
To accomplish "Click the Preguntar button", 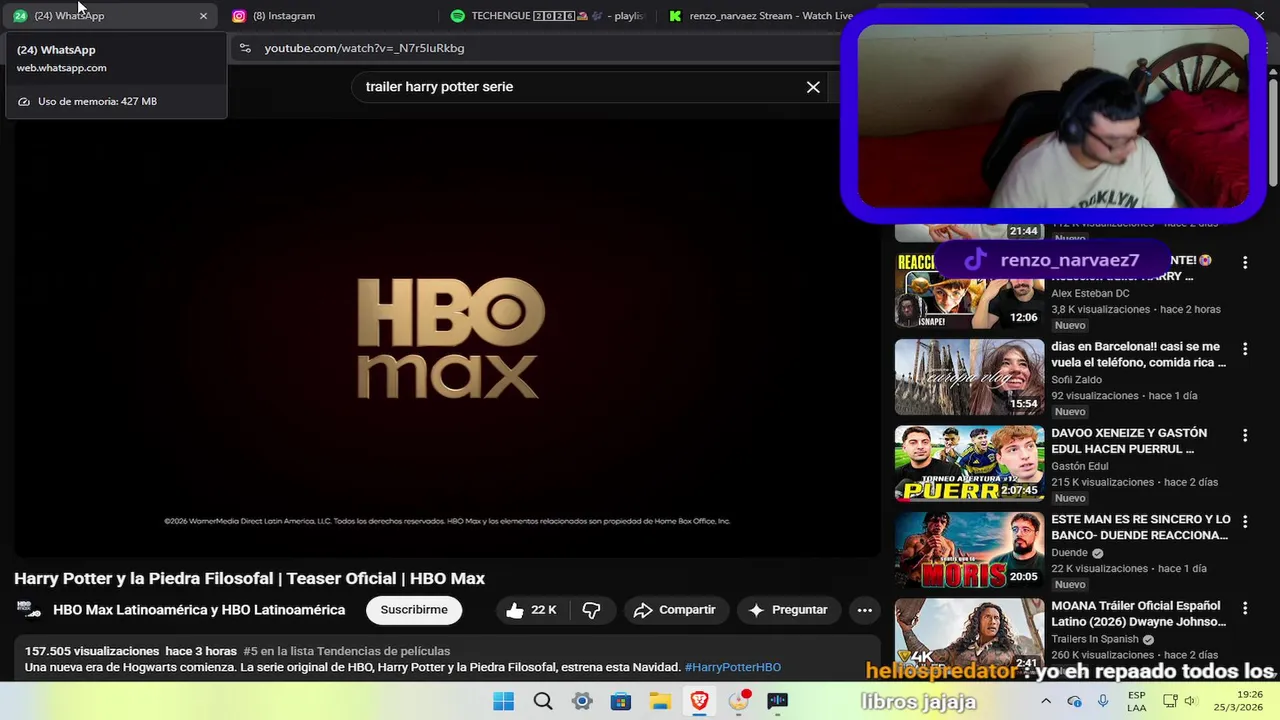I will (x=788, y=610).
